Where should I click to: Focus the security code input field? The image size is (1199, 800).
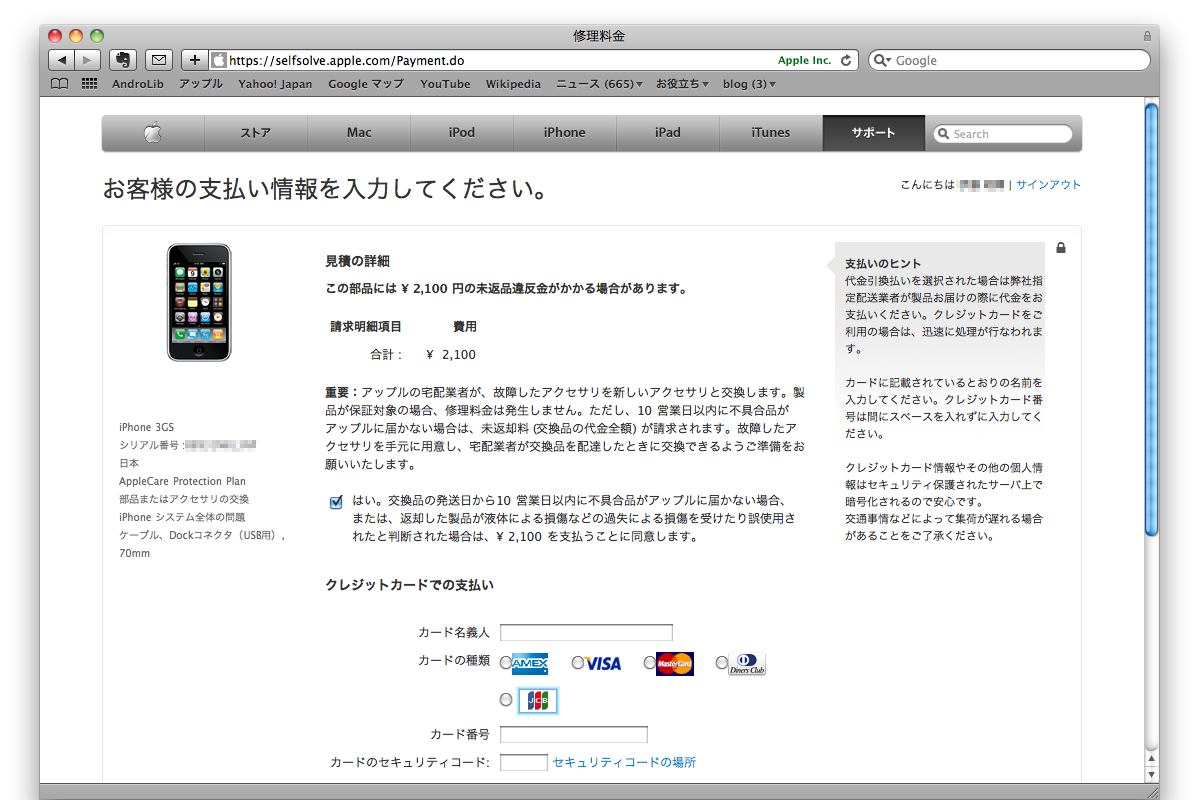[524, 762]
